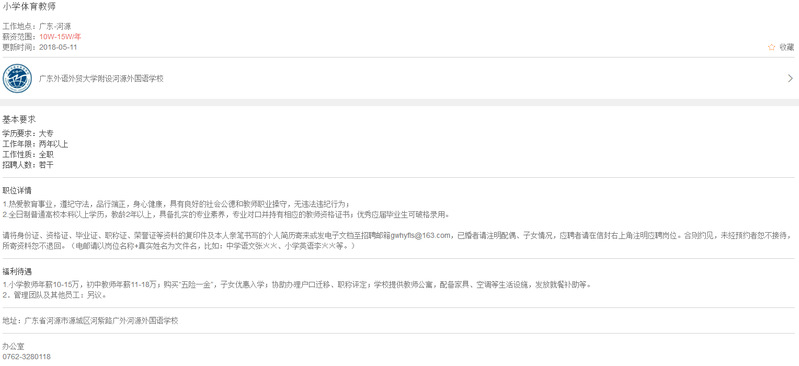This screenshot has height=366, width=799.
Task: Click salary range 10W-15W/年
Action: click(x=60, y=37)
